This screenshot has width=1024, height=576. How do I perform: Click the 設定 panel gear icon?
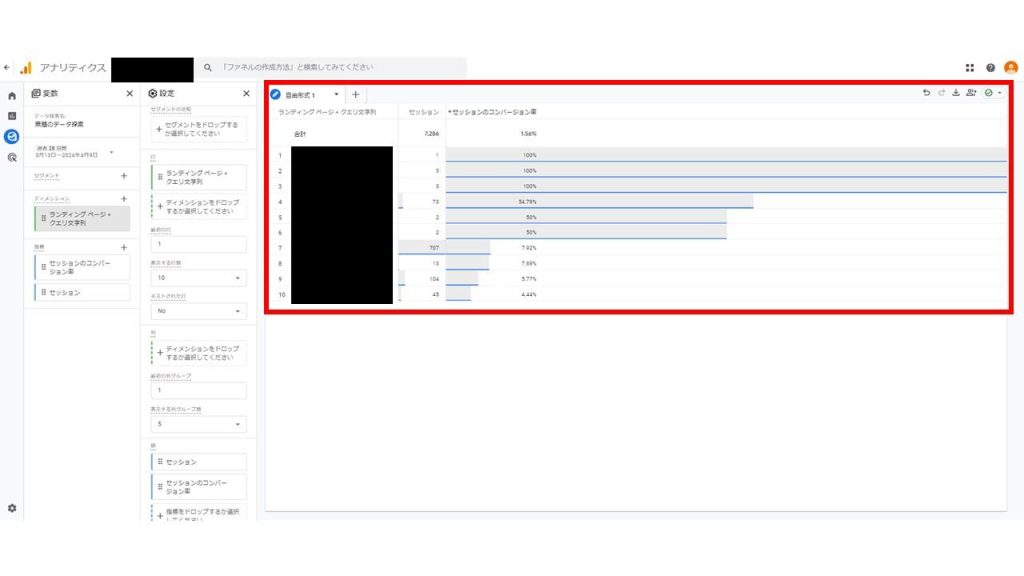pyautogui.click(x=153, y=93)
